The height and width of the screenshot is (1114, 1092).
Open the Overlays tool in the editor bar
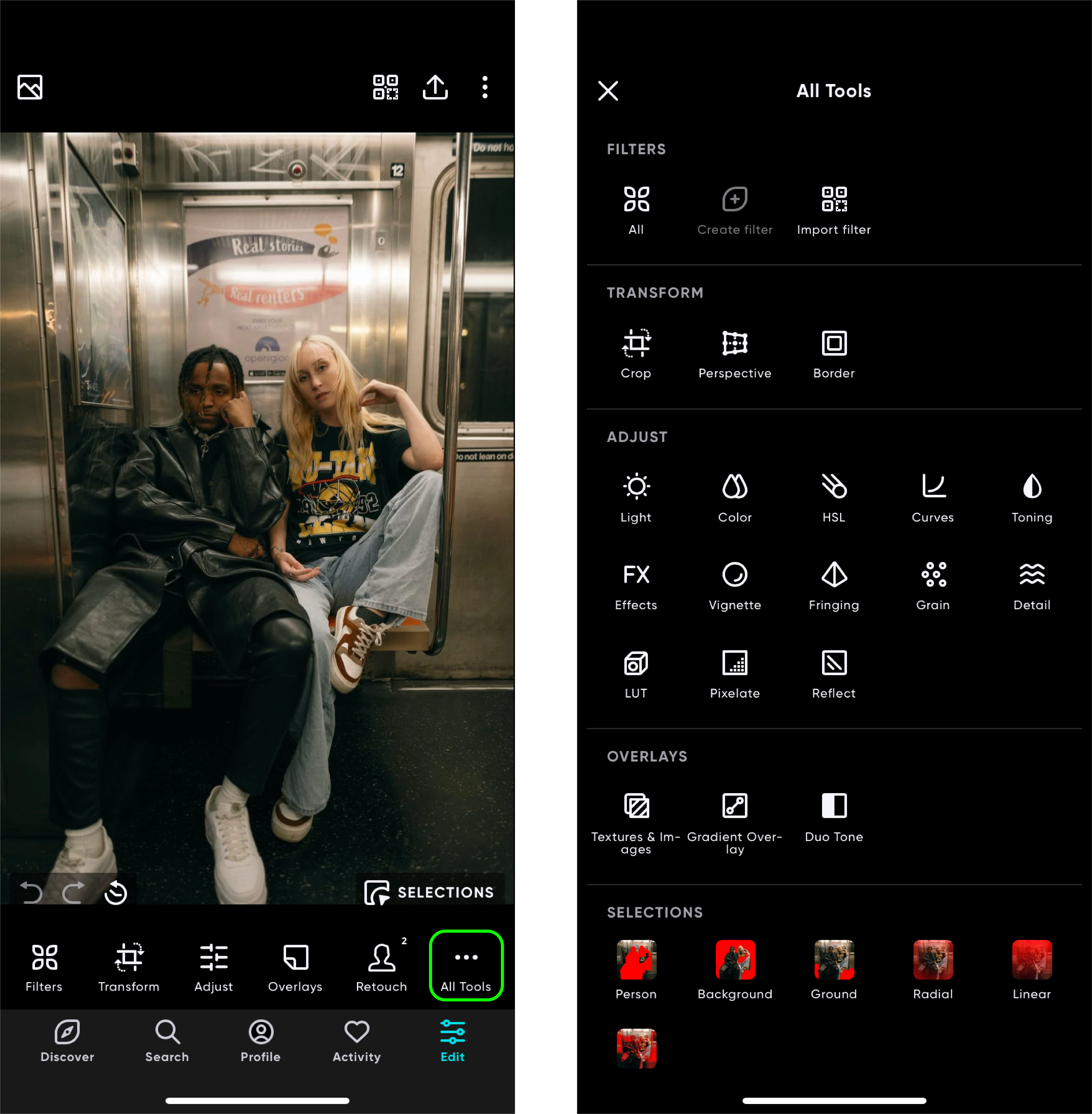coord(295,968)
